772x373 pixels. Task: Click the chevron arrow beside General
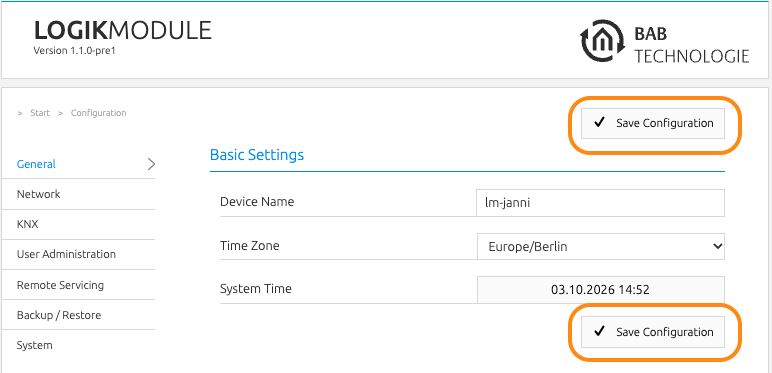click(x=151, y=164)
